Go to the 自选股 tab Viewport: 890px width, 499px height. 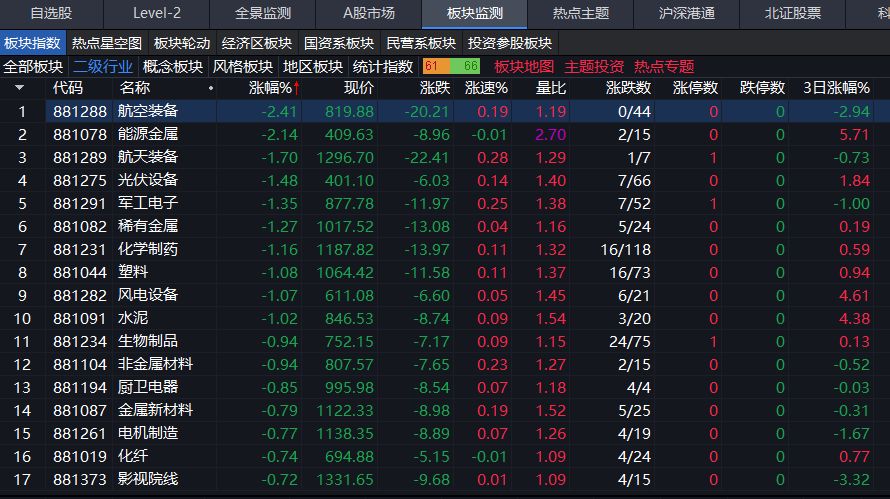click(51, 13)
